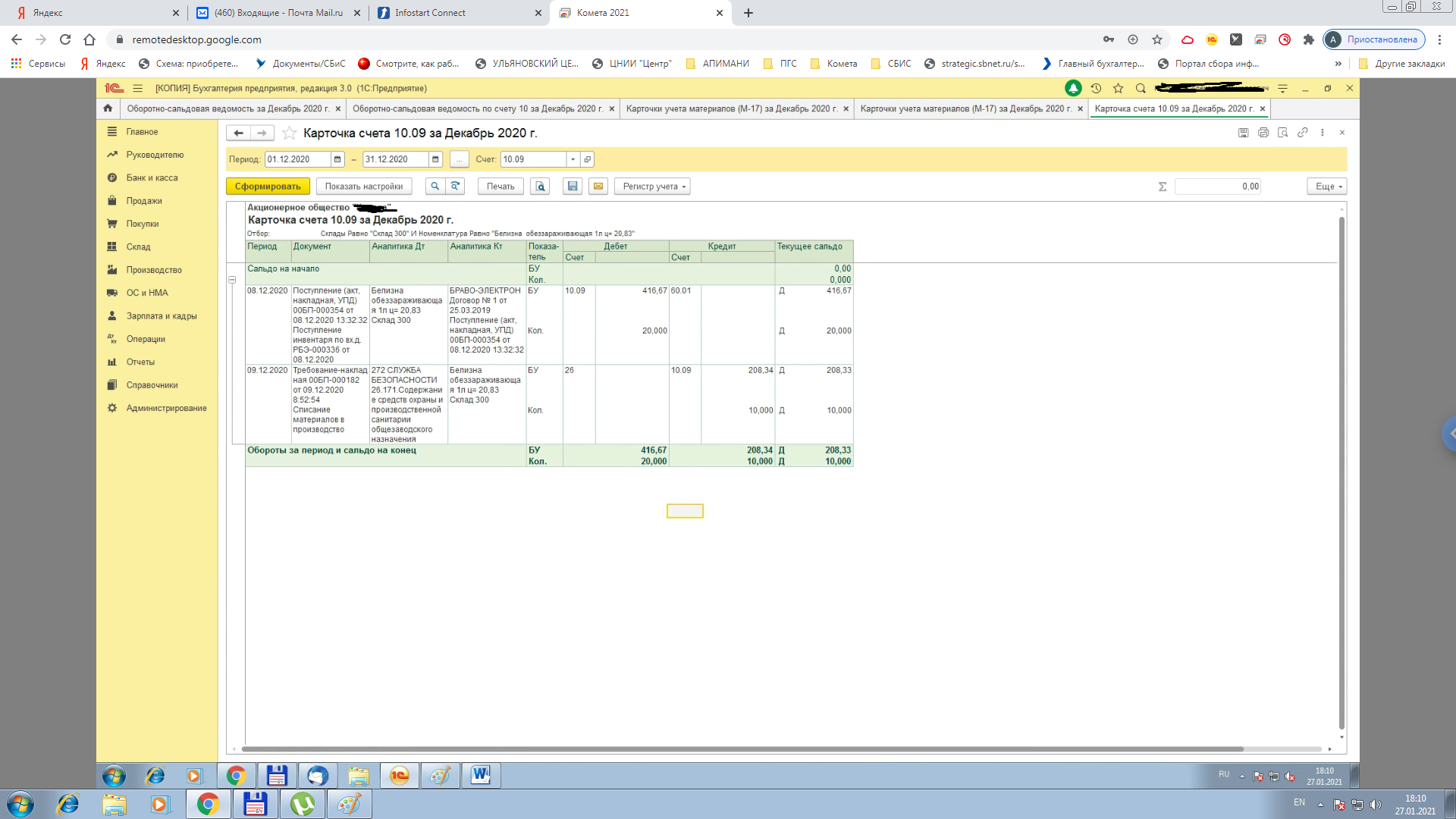Open the Комета bookmark folder
This screenshot has height=819, width=1456.
(x=833, y=64)
